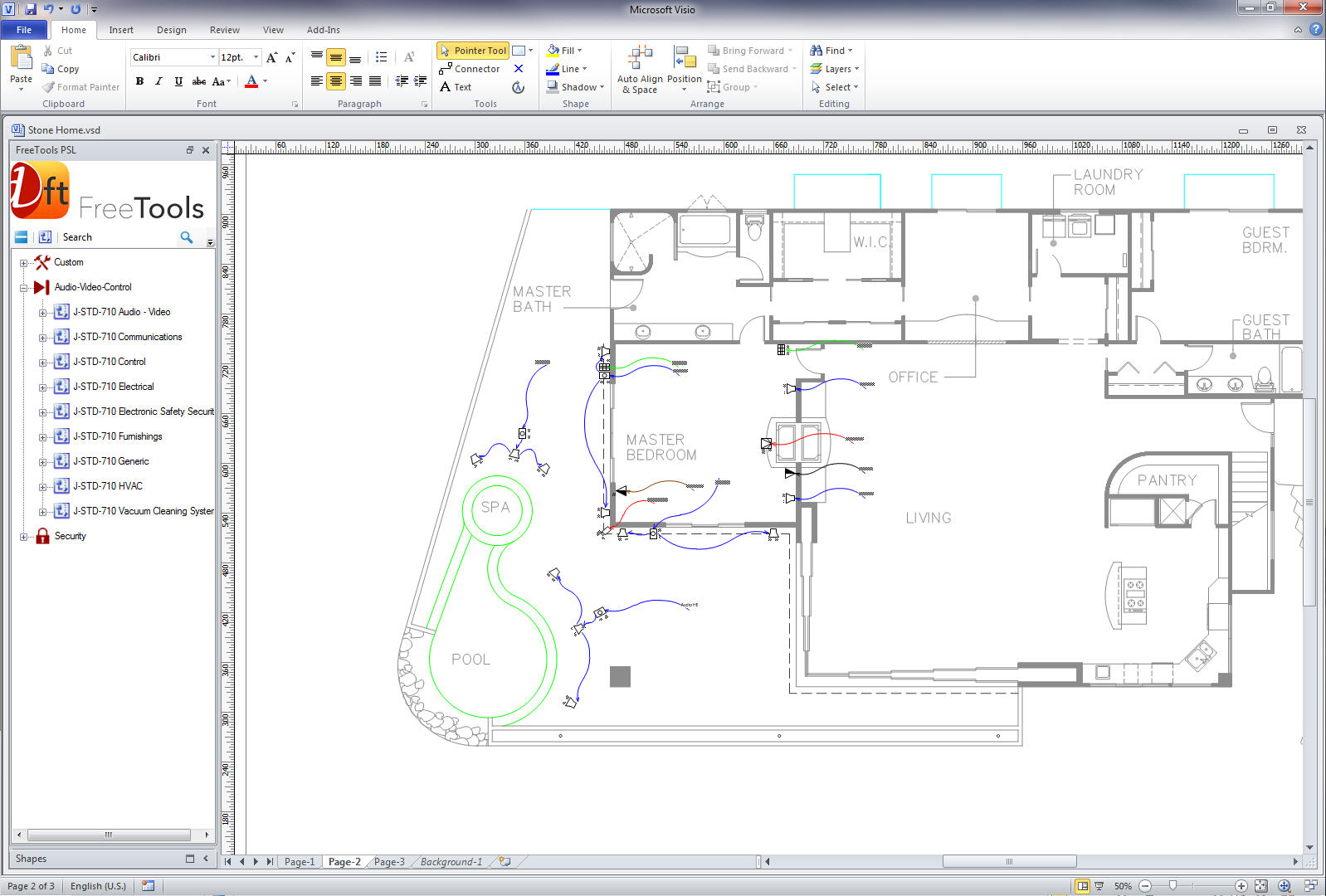Click the Paste clipboard icon

[x=21, y=66]
